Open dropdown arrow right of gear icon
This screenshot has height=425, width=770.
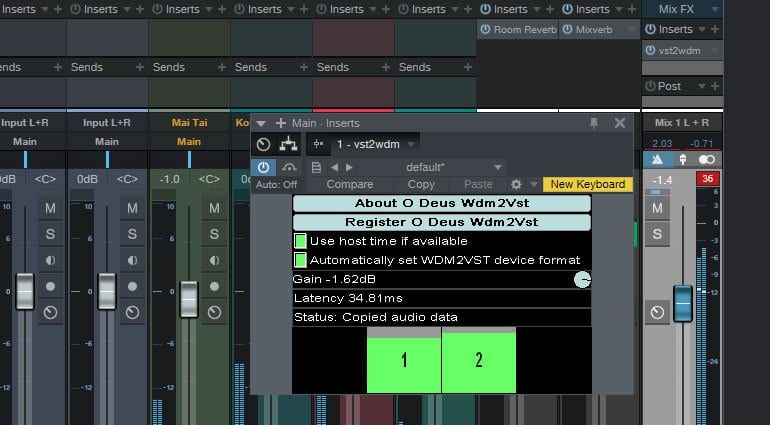point(533,185)
